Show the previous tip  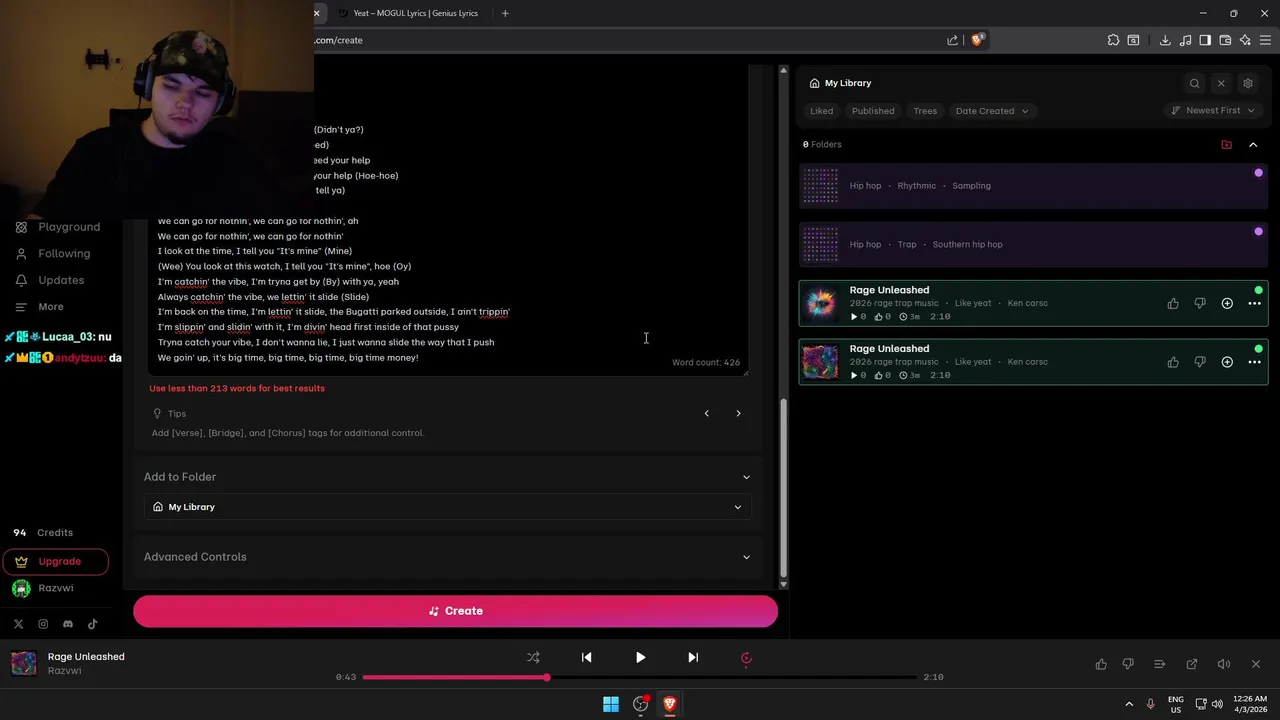pyautogui.click(x=706, y=413)
